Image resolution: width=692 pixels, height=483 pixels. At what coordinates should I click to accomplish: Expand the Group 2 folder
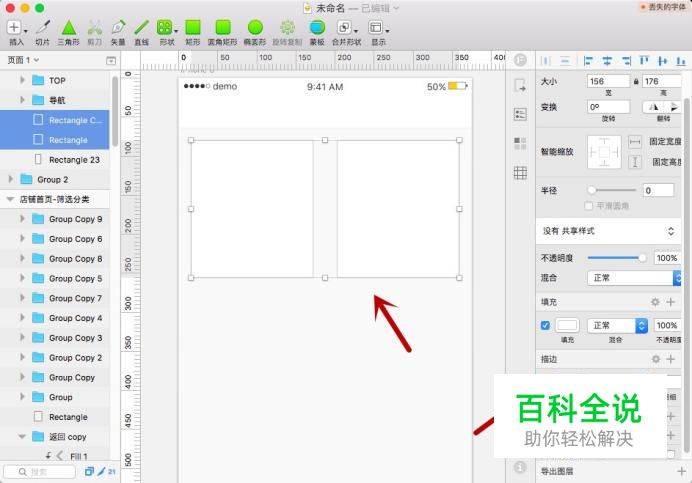tap(11, 179)
